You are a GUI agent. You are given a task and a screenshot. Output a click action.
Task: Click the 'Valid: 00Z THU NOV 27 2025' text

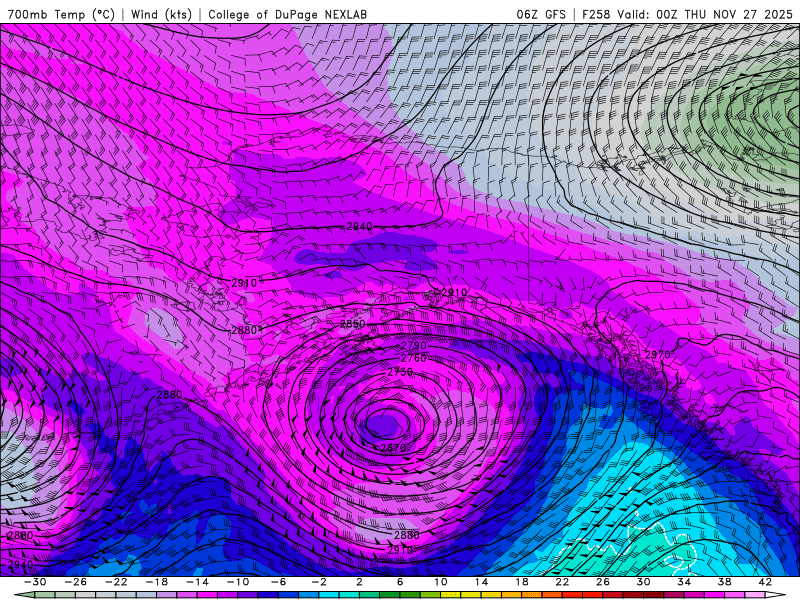pyautogui.click(x=705, y=14)
